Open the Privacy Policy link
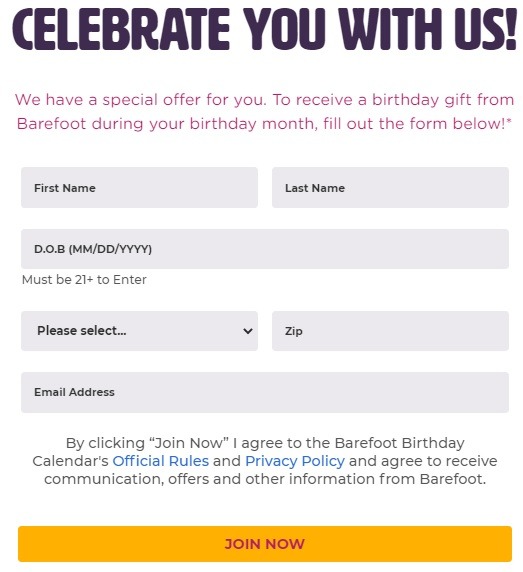This screenshot has height=572, width=523. pyautogui.click(x=295, y=461)
